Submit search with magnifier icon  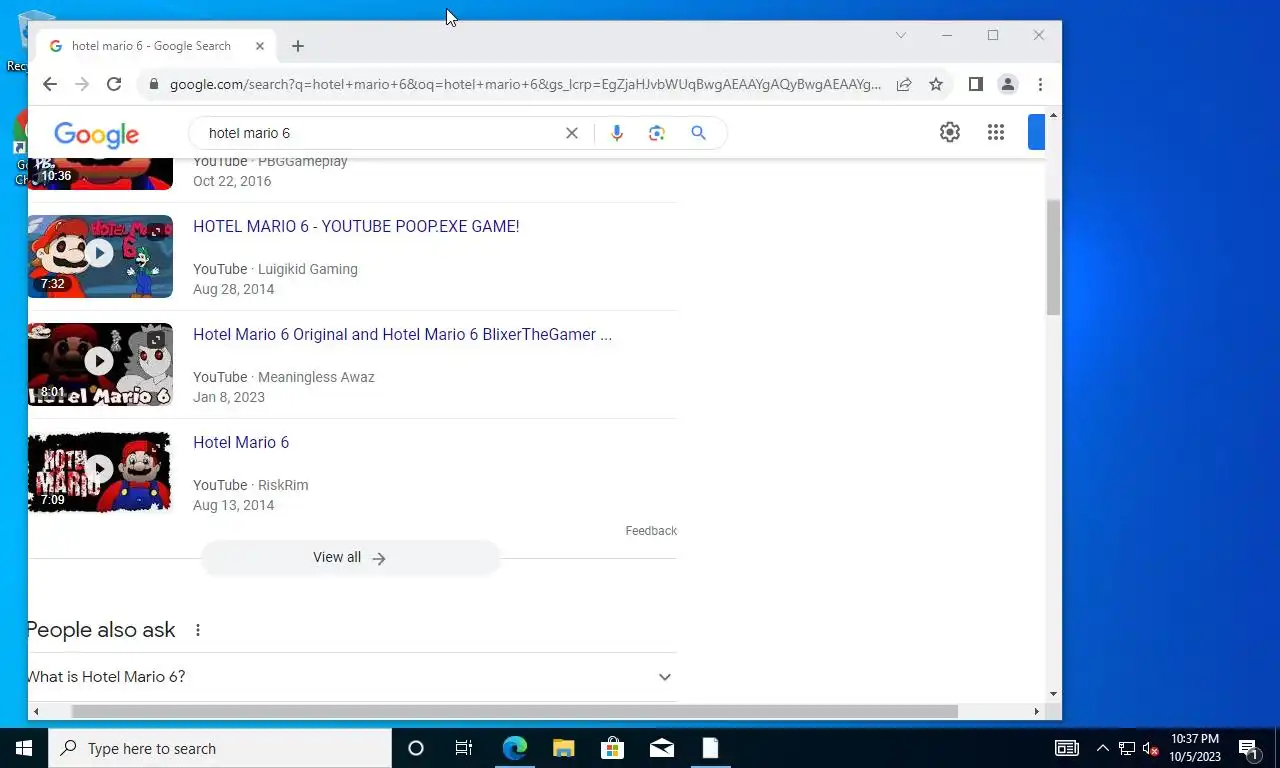698,133
